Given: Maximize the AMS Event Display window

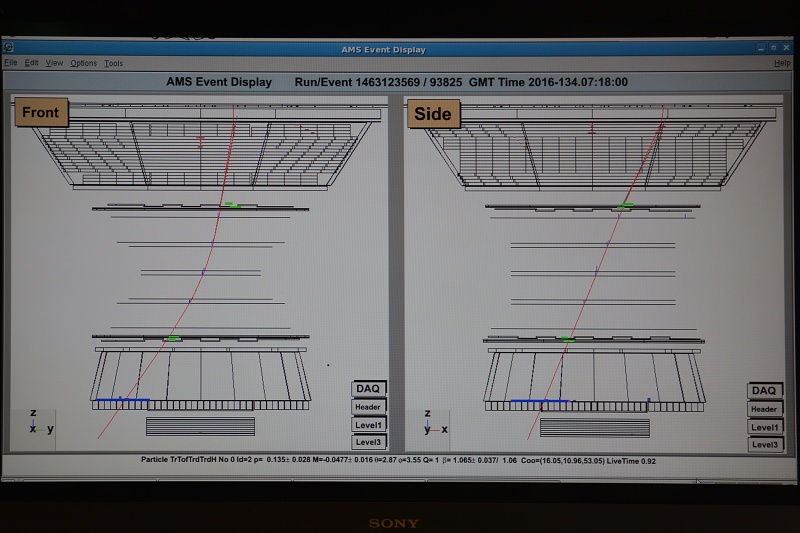Looking at the screenshot, I should point(773,48).
